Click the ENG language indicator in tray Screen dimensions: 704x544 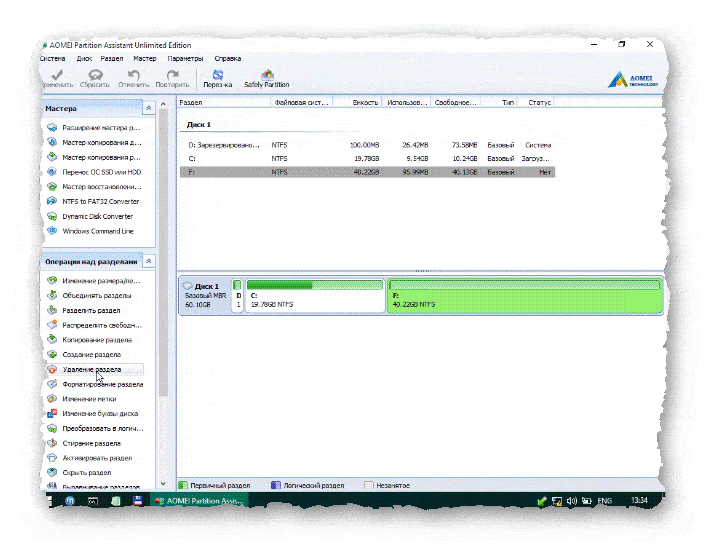(604, 501)
